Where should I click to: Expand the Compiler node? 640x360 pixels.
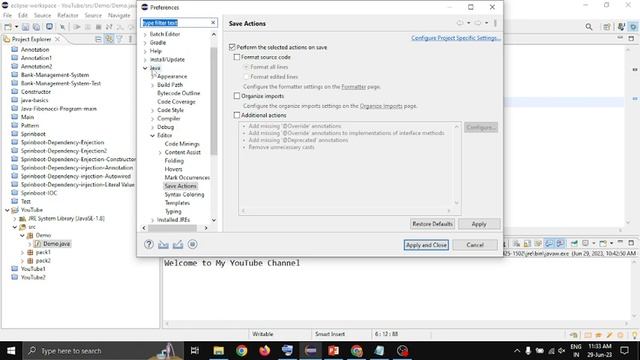click(153, 119)
